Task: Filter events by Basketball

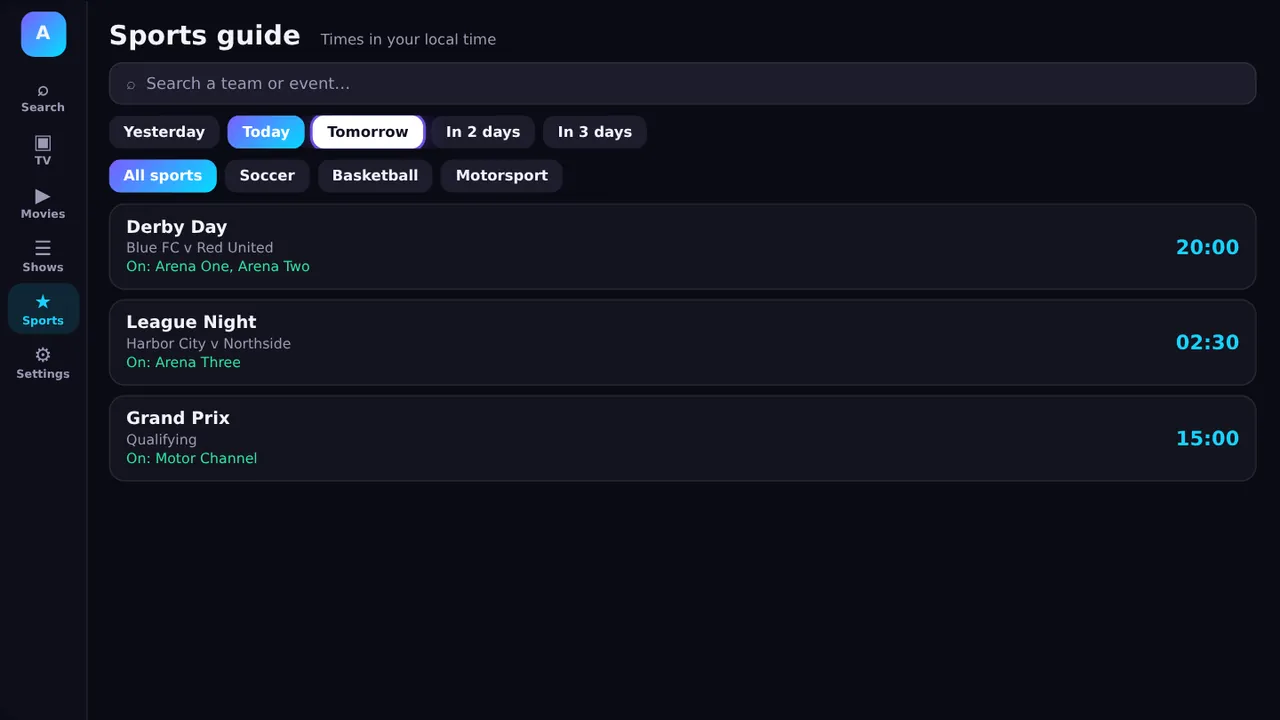Action: pos(375,176)
